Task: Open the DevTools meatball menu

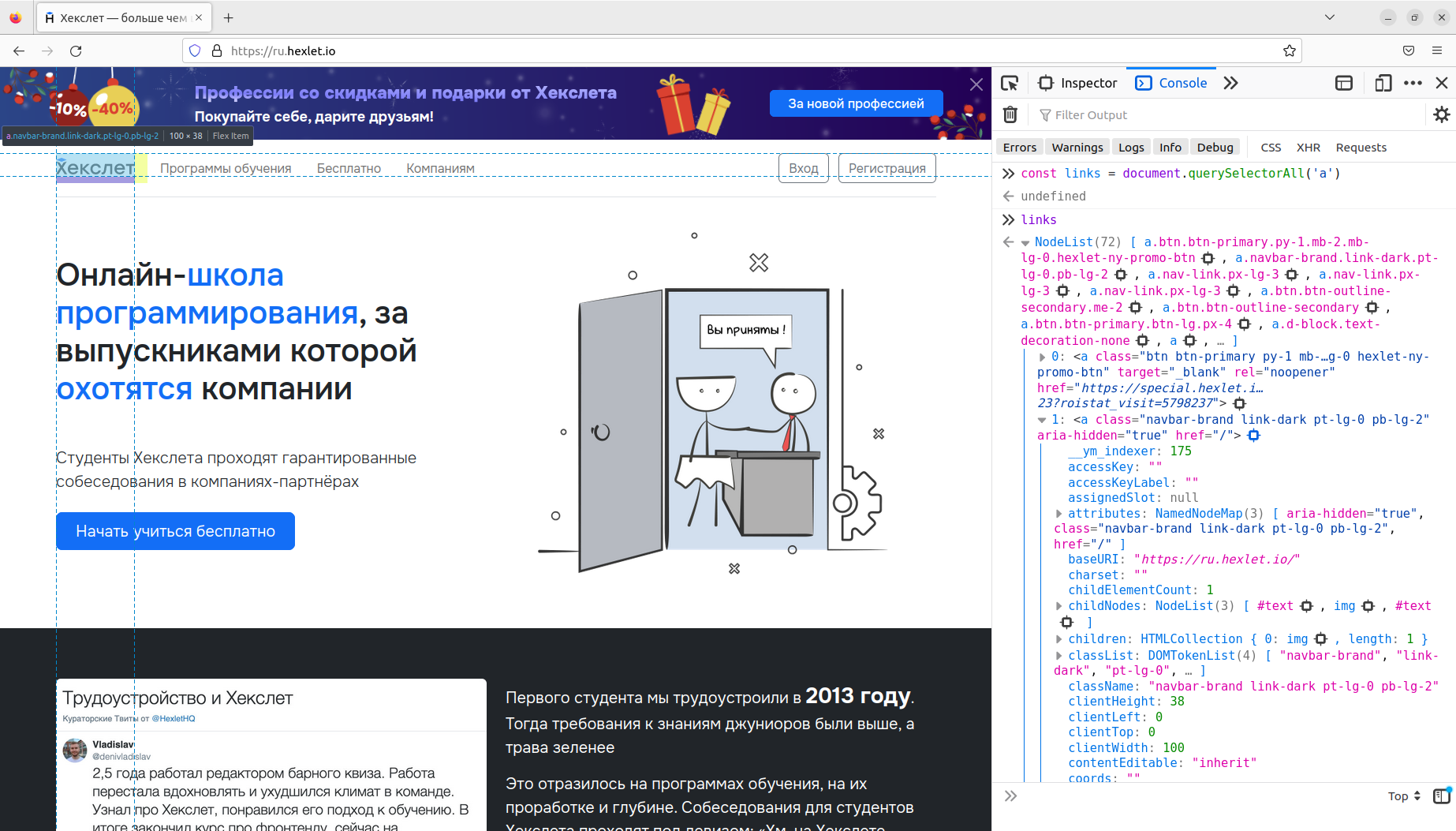Action: coord(1412,83)
